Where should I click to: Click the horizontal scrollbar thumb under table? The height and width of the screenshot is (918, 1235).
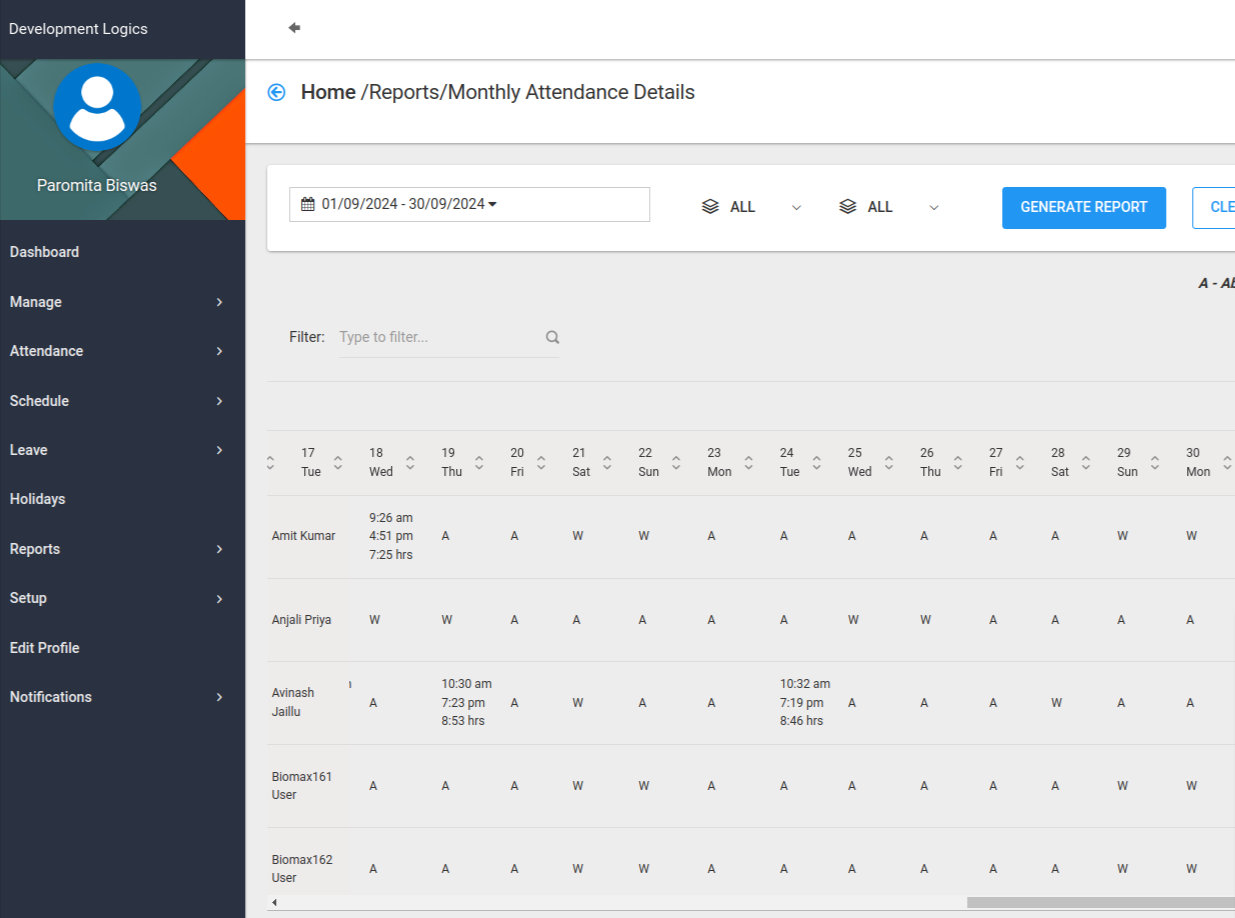coord(1101,902)
